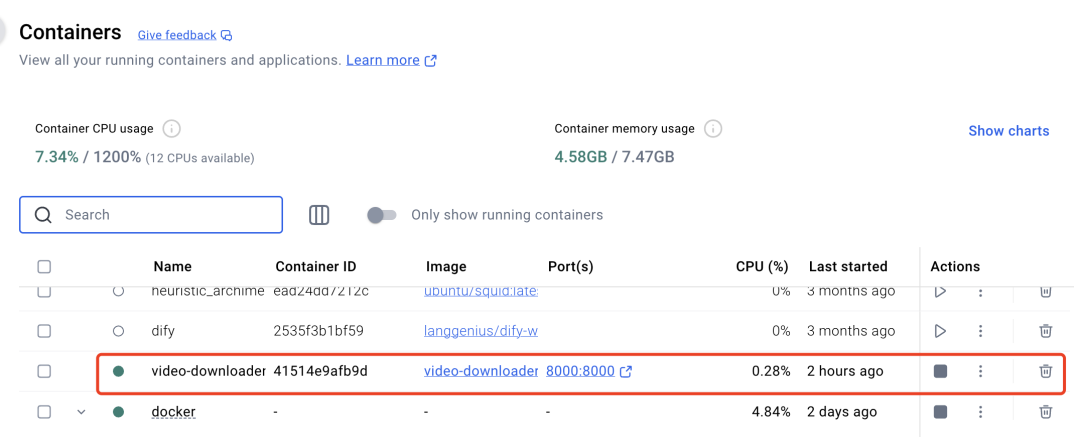
Task: Show info for Container CPU usage
Action: coord(172,129)
